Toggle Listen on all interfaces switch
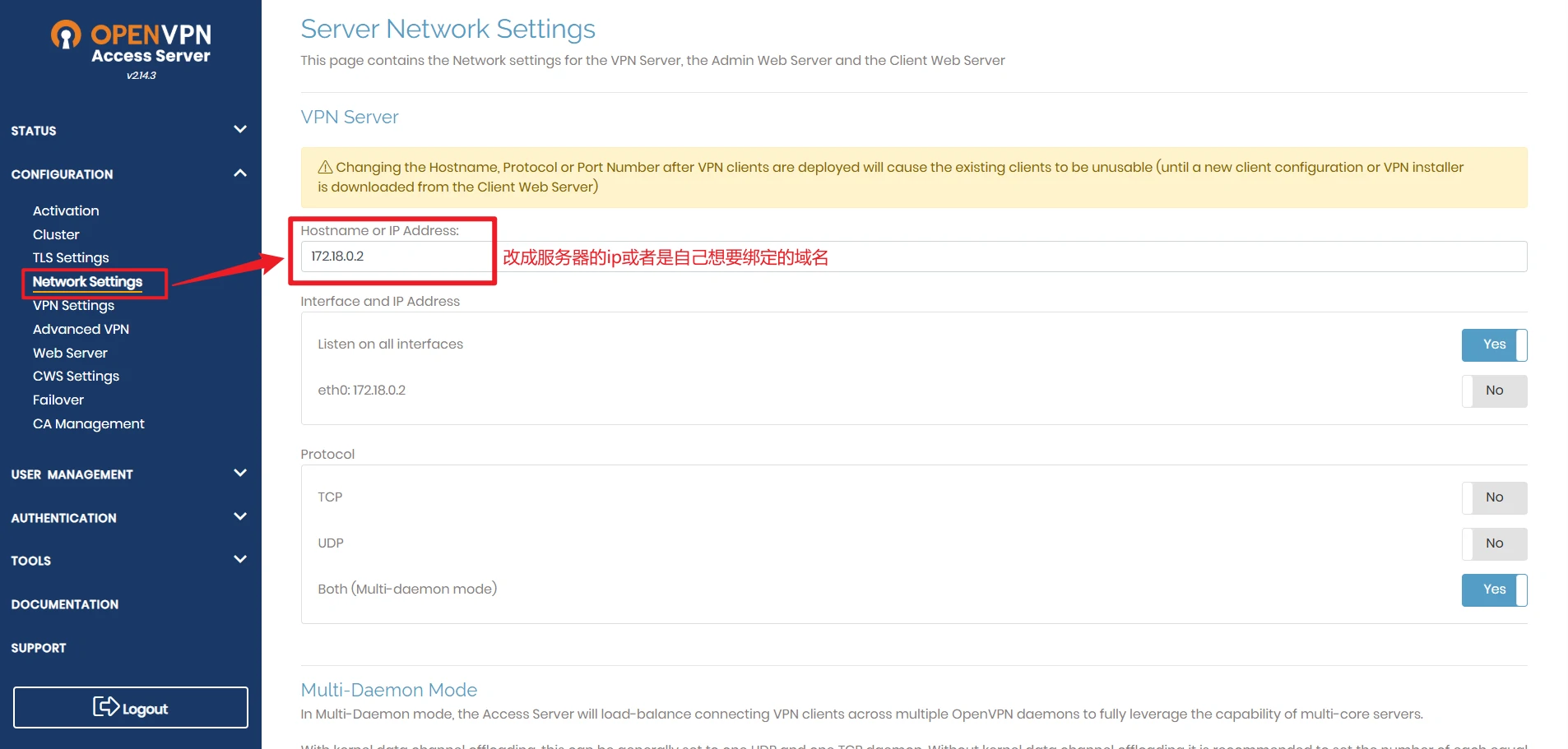 pos(1494,345)
